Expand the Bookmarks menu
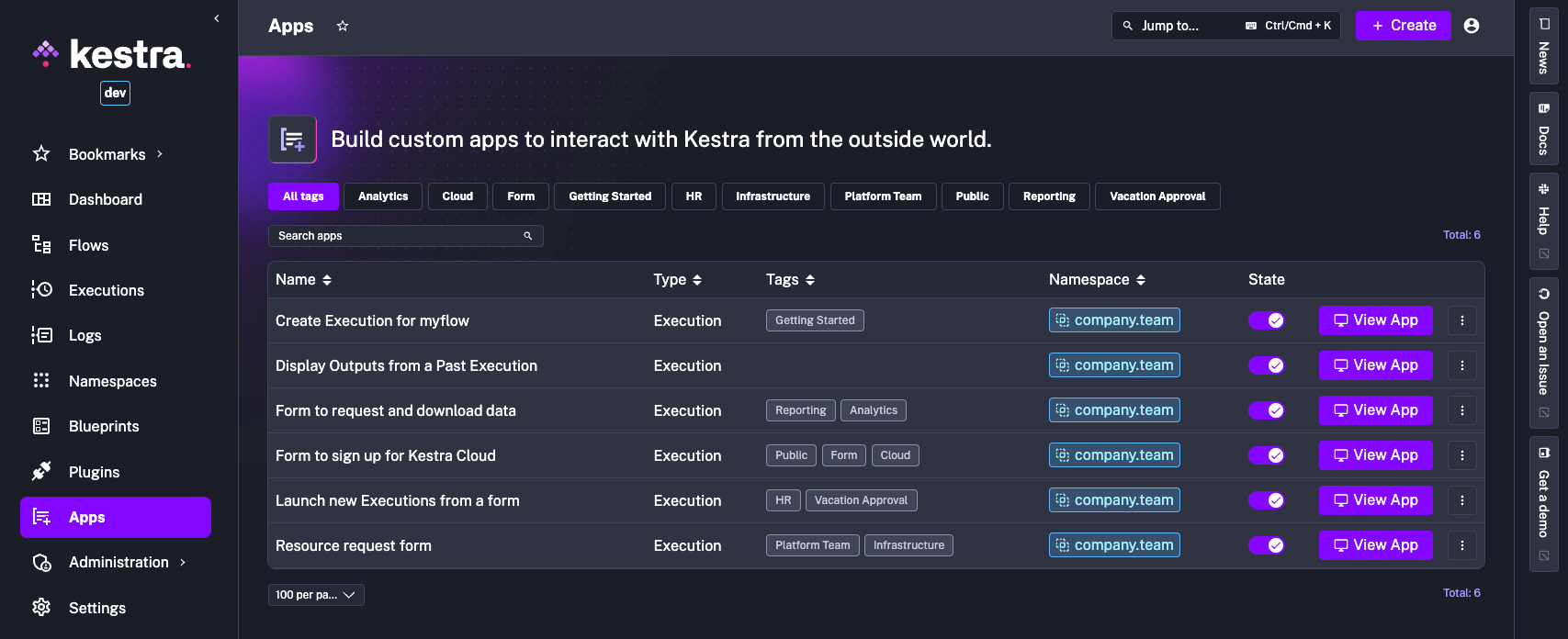The width and height of the screenshot is (1568, 639). click(x=116, y=154)
